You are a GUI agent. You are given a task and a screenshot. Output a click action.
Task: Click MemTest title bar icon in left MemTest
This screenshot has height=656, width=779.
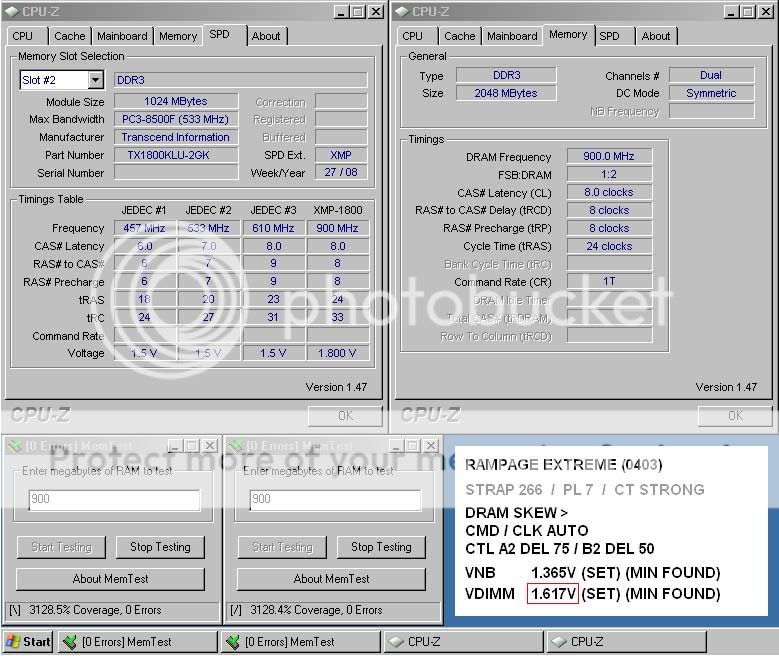15,446
